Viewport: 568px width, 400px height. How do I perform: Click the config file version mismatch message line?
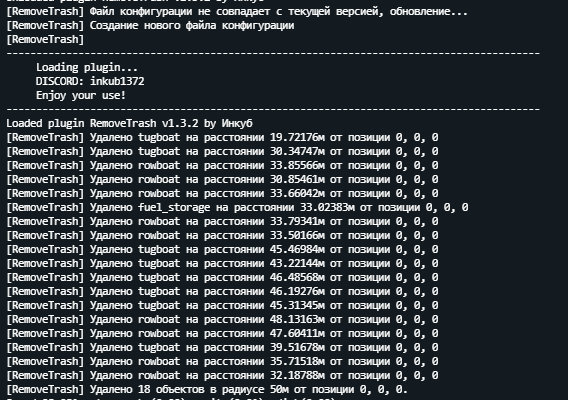pyautogui.click(x=237, y=12)
